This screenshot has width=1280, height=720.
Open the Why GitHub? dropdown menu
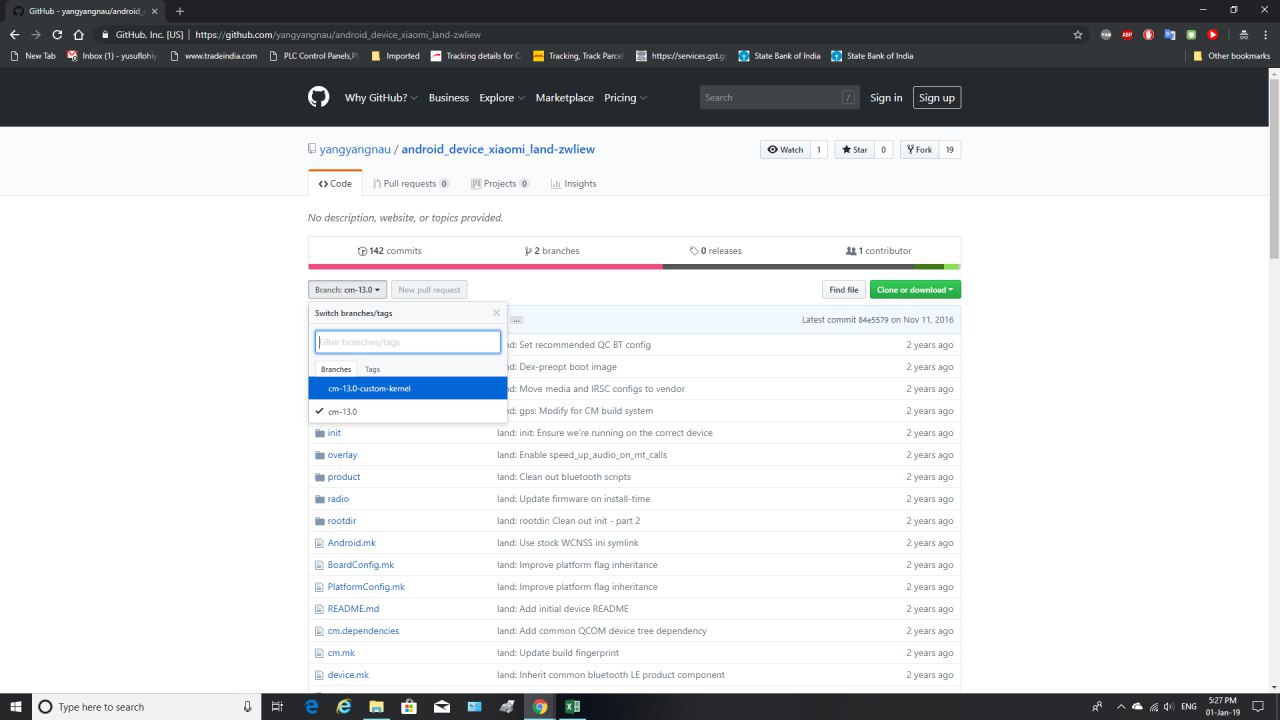tap(381, 98)
